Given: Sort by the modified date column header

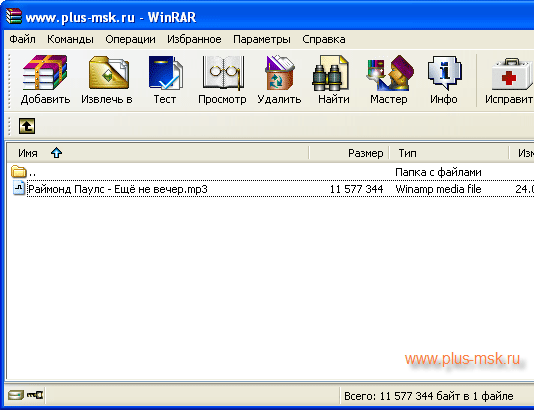Looking at the screenshot, I should coord(522,153).
